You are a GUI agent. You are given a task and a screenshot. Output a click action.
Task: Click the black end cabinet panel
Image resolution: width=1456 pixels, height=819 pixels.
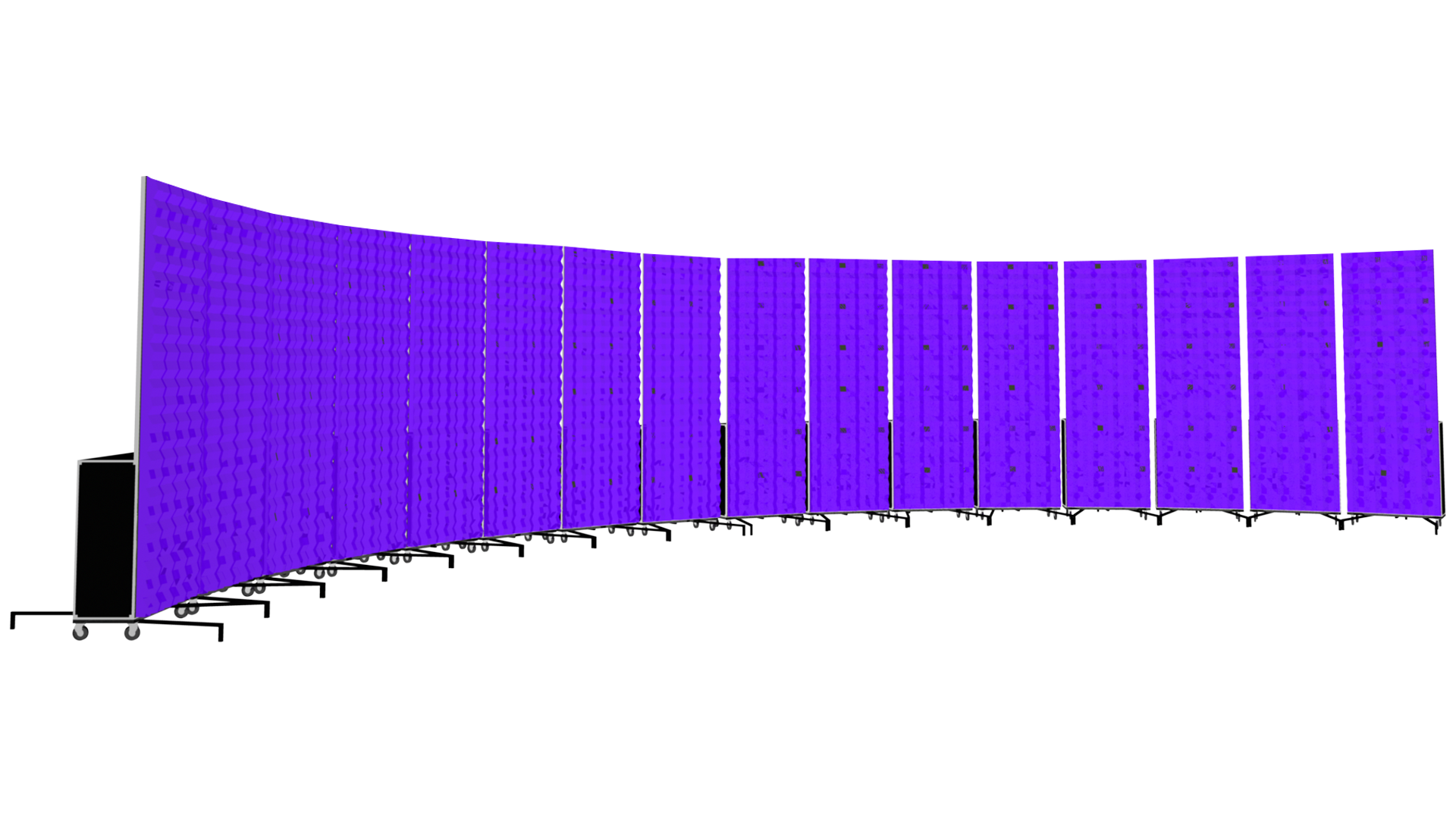(105, 540)
